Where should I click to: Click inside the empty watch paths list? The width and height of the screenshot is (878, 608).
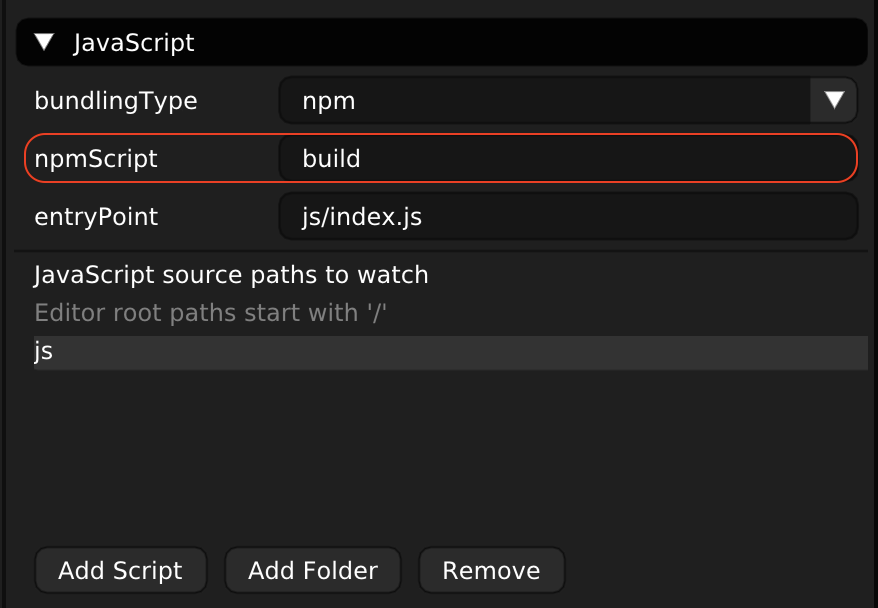(x=440, y=450)
